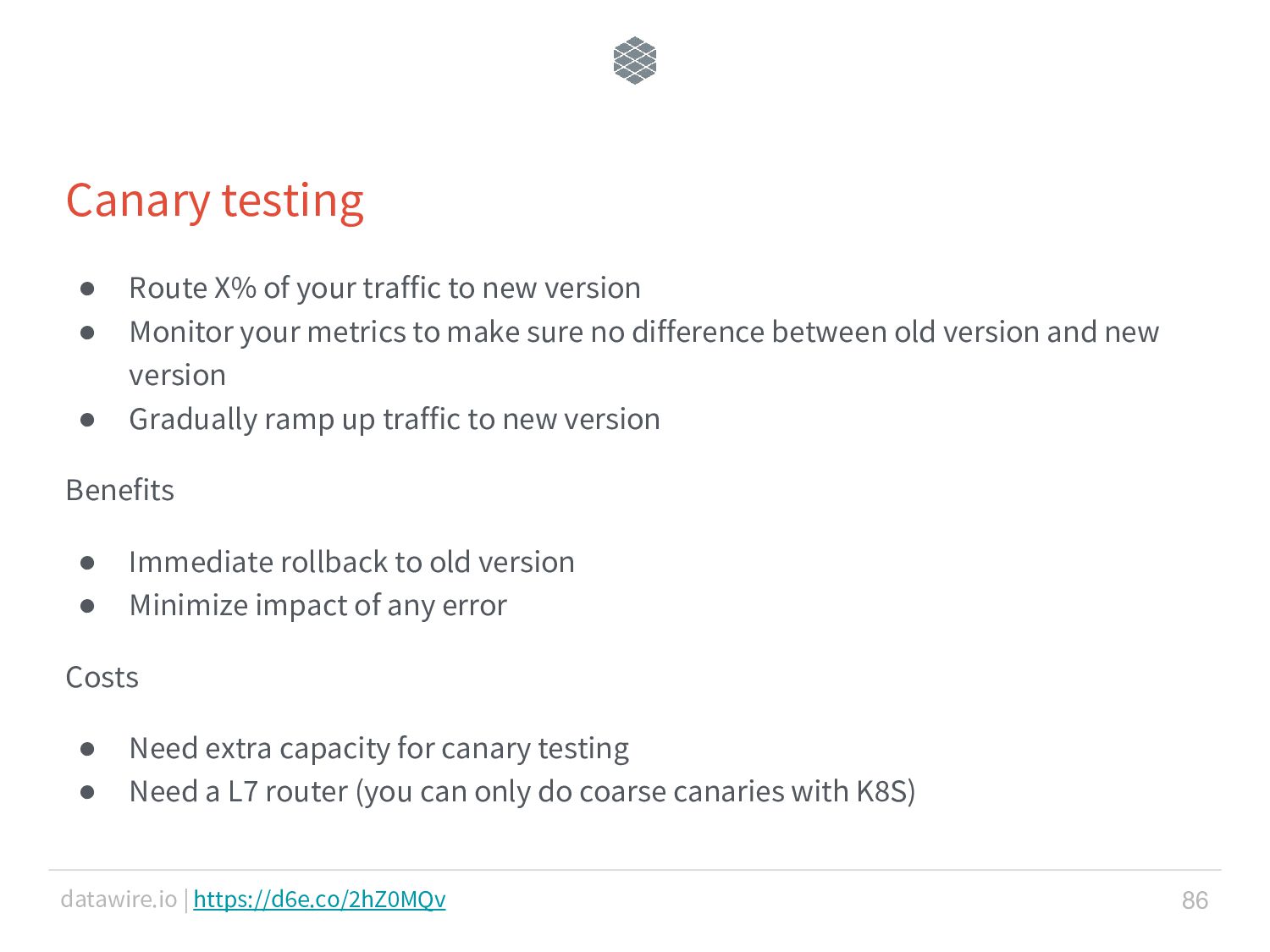Select the Canary testing slide title

[x=215, y=201]
